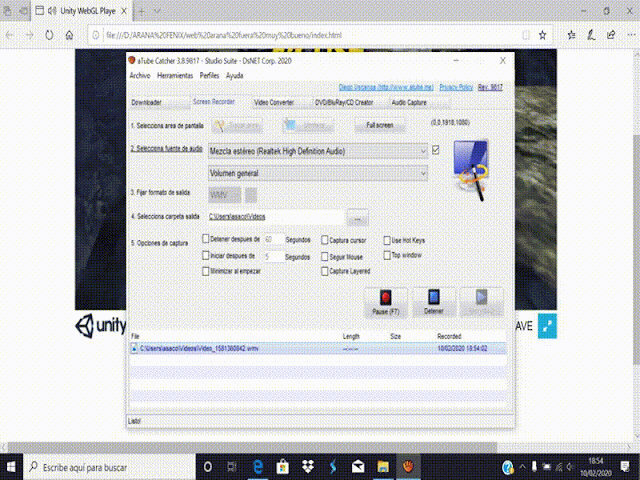The width and height of the screenshot is (640, 480).
Task: Click the greyed-out play button beside Detener
Action: [x=482, y=302]
